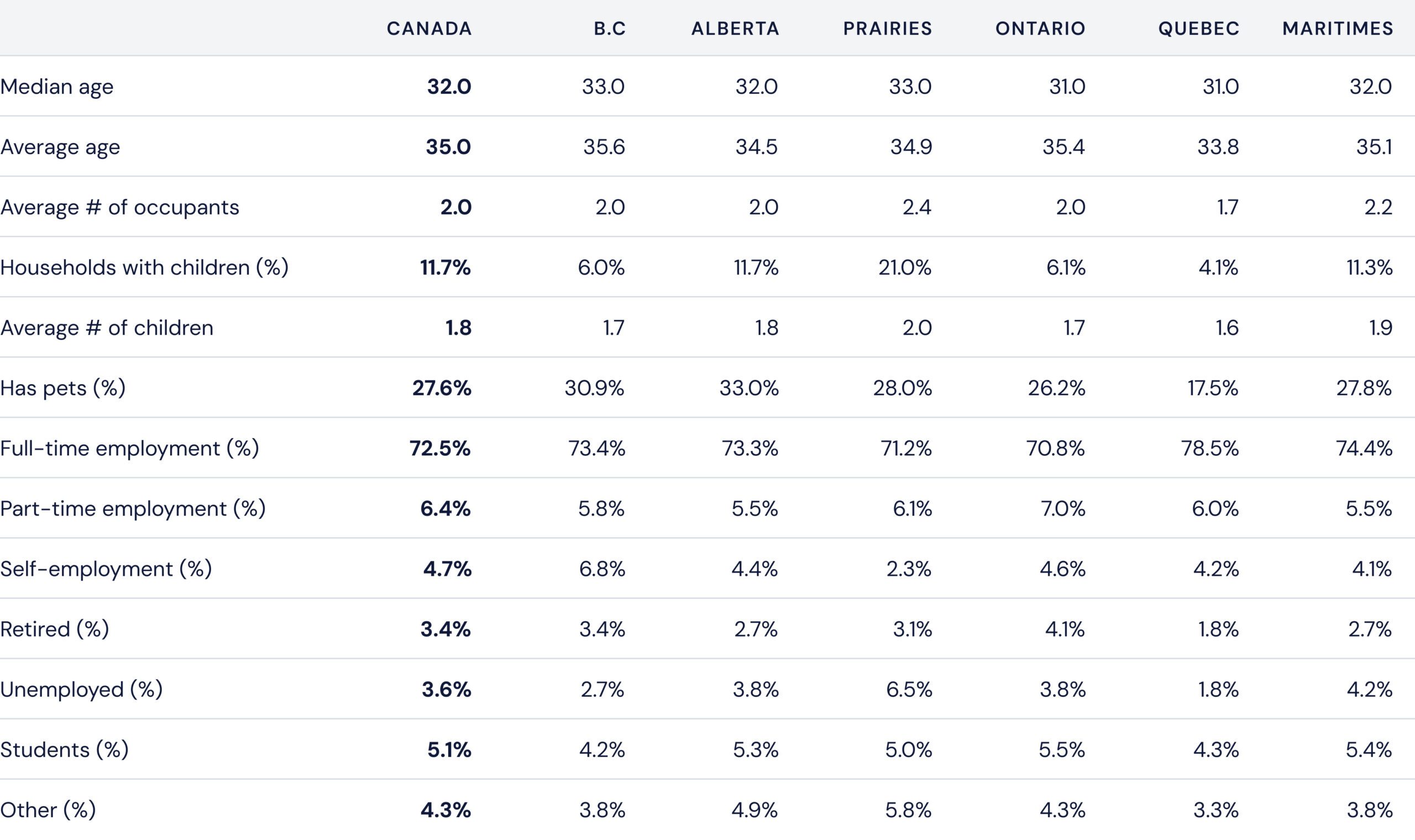Select Maritimes' average age value 35.1
1415x840 pixels.
(1374, 146)
